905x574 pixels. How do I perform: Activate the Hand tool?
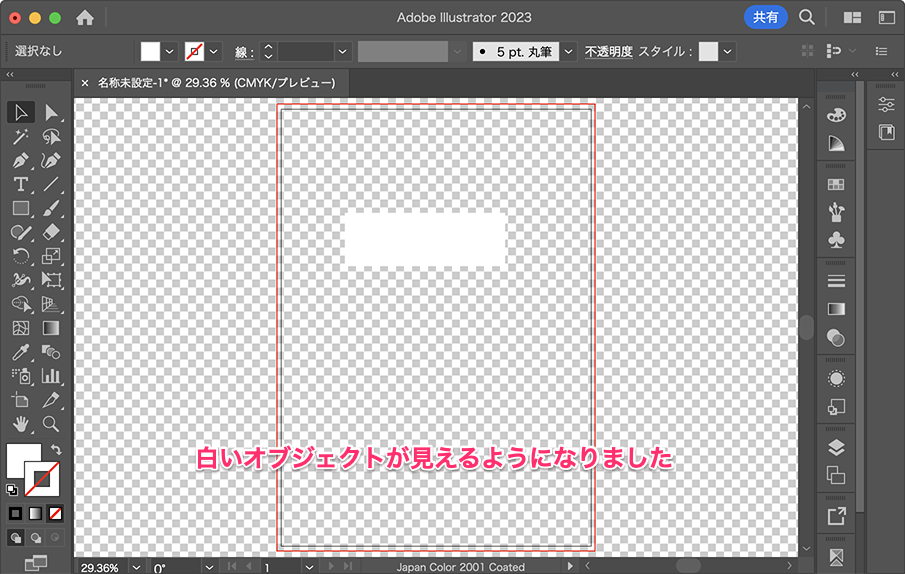(x=20, y=424)
